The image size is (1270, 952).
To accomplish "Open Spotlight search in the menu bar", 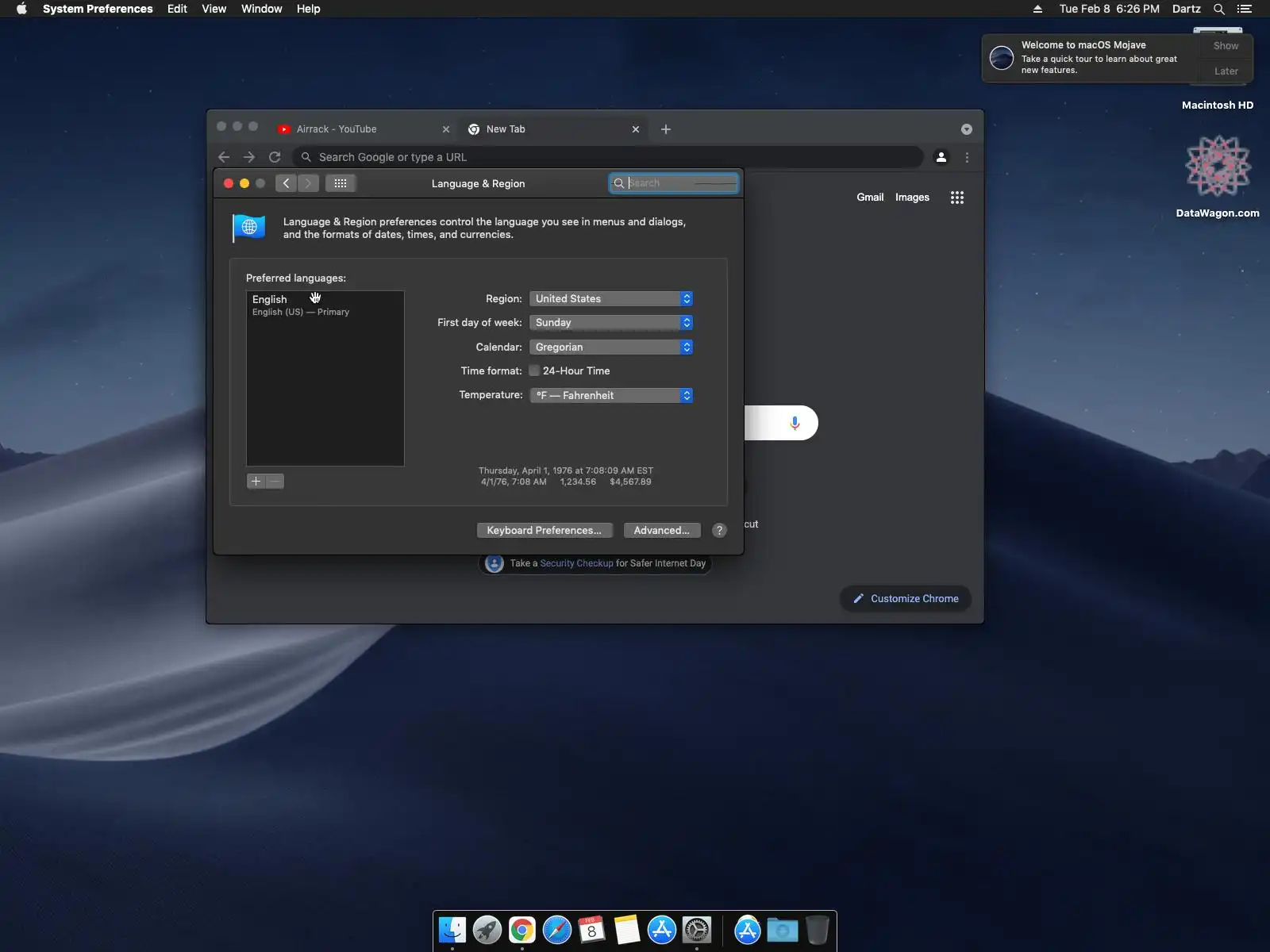I will click(x=1219, y=9).
